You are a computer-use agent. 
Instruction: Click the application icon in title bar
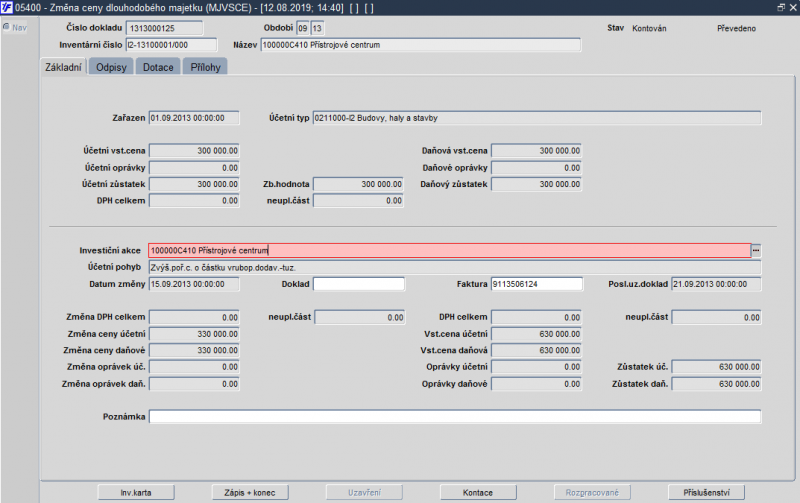pyautogui.click(x=6, y=7)
